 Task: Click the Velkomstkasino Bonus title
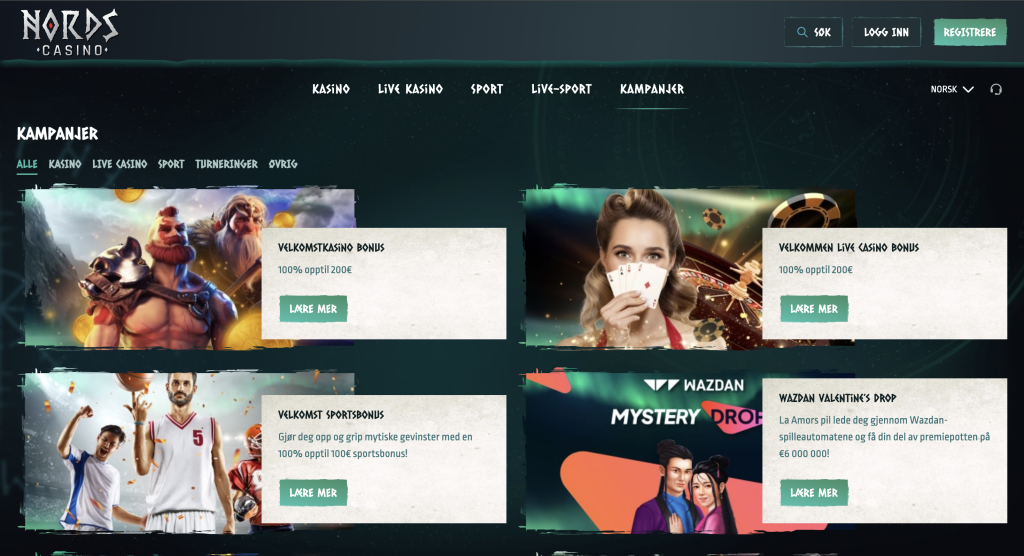point(331,248)
